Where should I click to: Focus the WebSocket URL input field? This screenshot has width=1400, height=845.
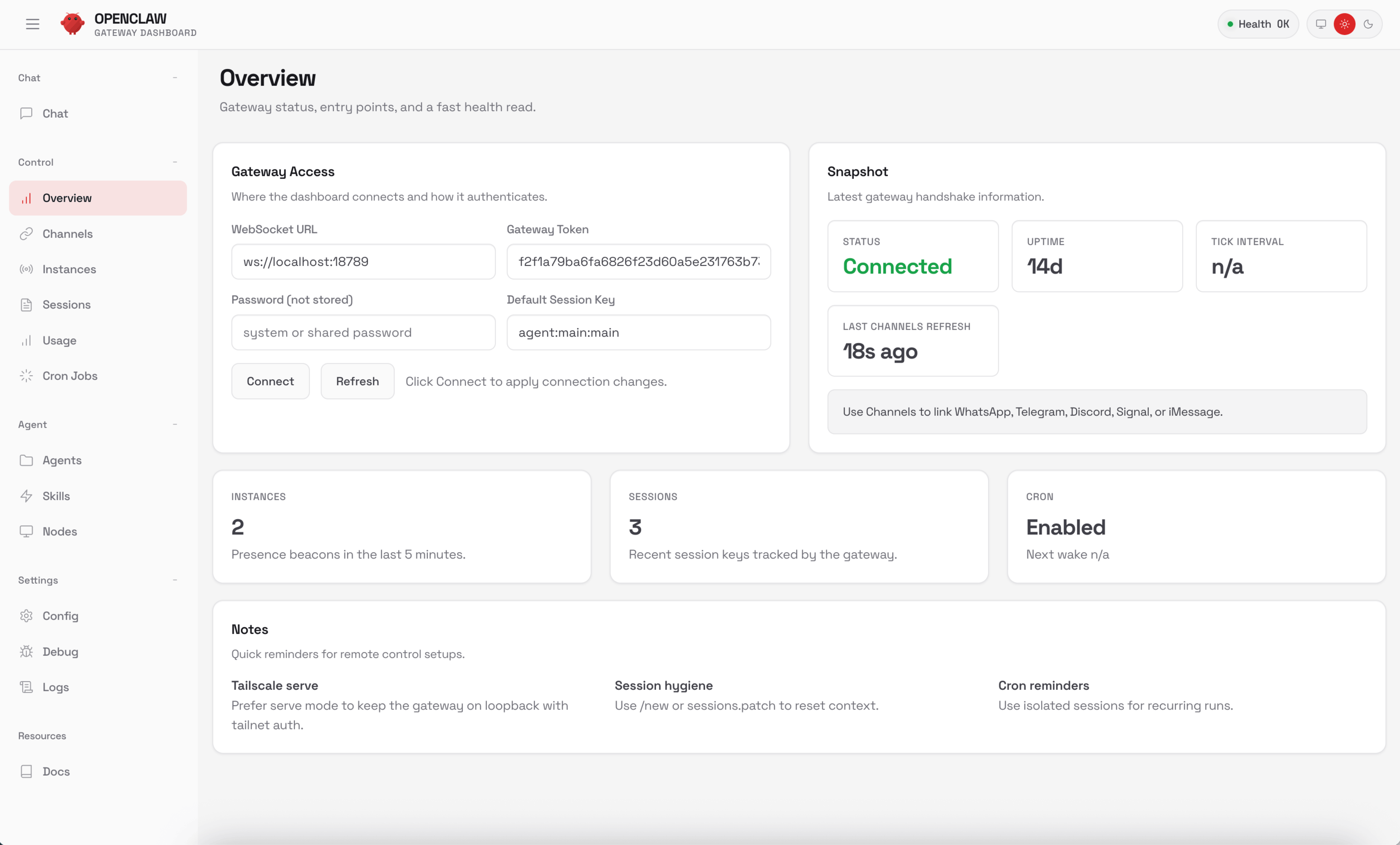363,262
